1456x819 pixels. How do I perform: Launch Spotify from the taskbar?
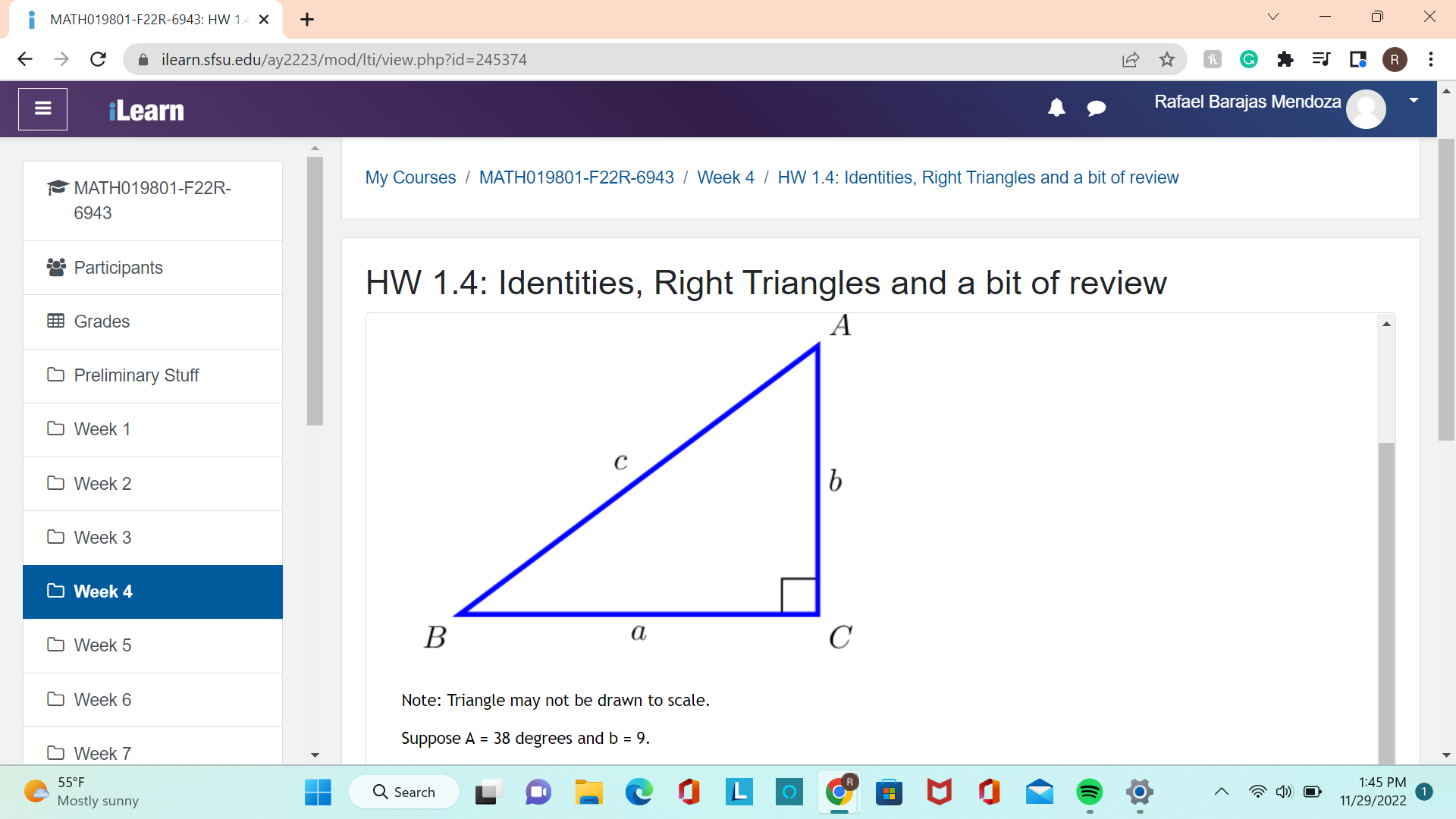point(1090,792)
